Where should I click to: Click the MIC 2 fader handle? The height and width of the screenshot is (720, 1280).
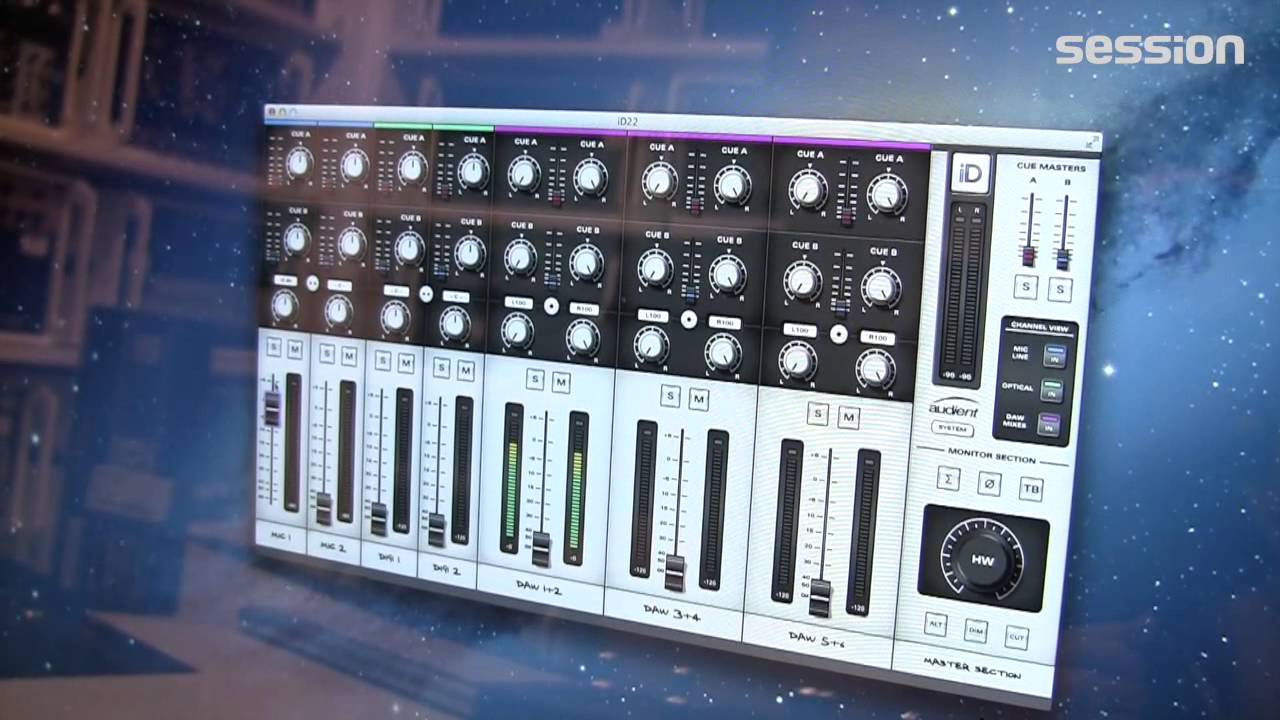pos(324,509)
